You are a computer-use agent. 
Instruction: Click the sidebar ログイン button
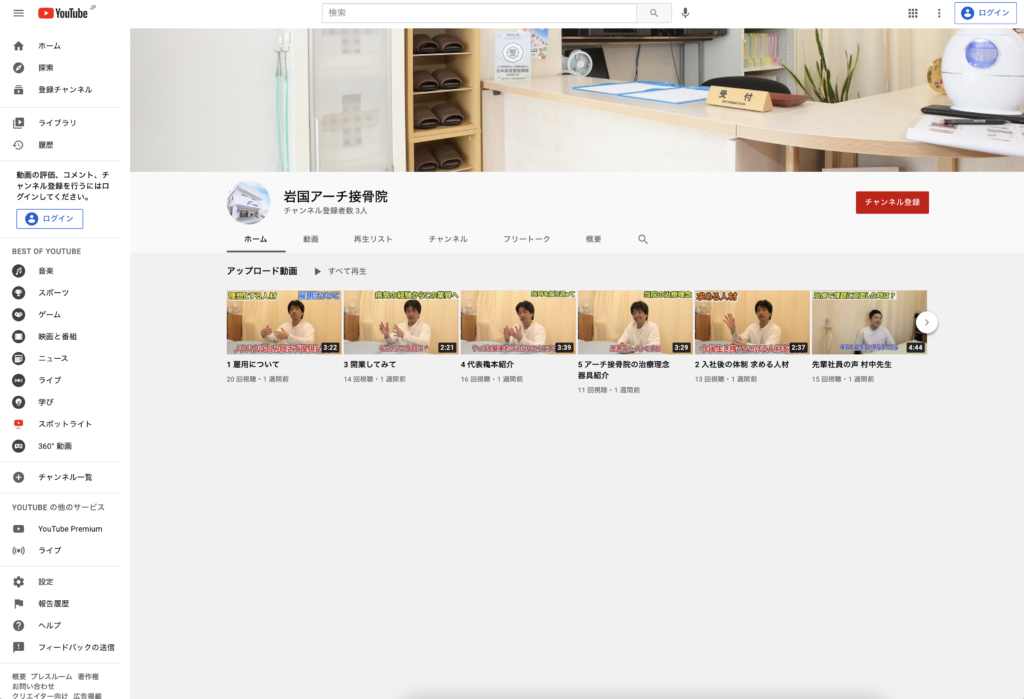50,219
